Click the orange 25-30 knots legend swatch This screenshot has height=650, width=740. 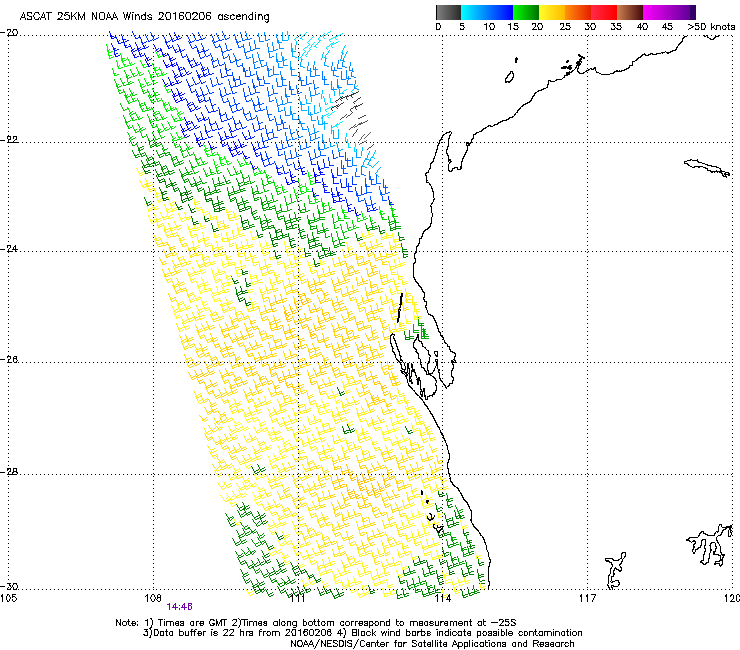(578, 12)
